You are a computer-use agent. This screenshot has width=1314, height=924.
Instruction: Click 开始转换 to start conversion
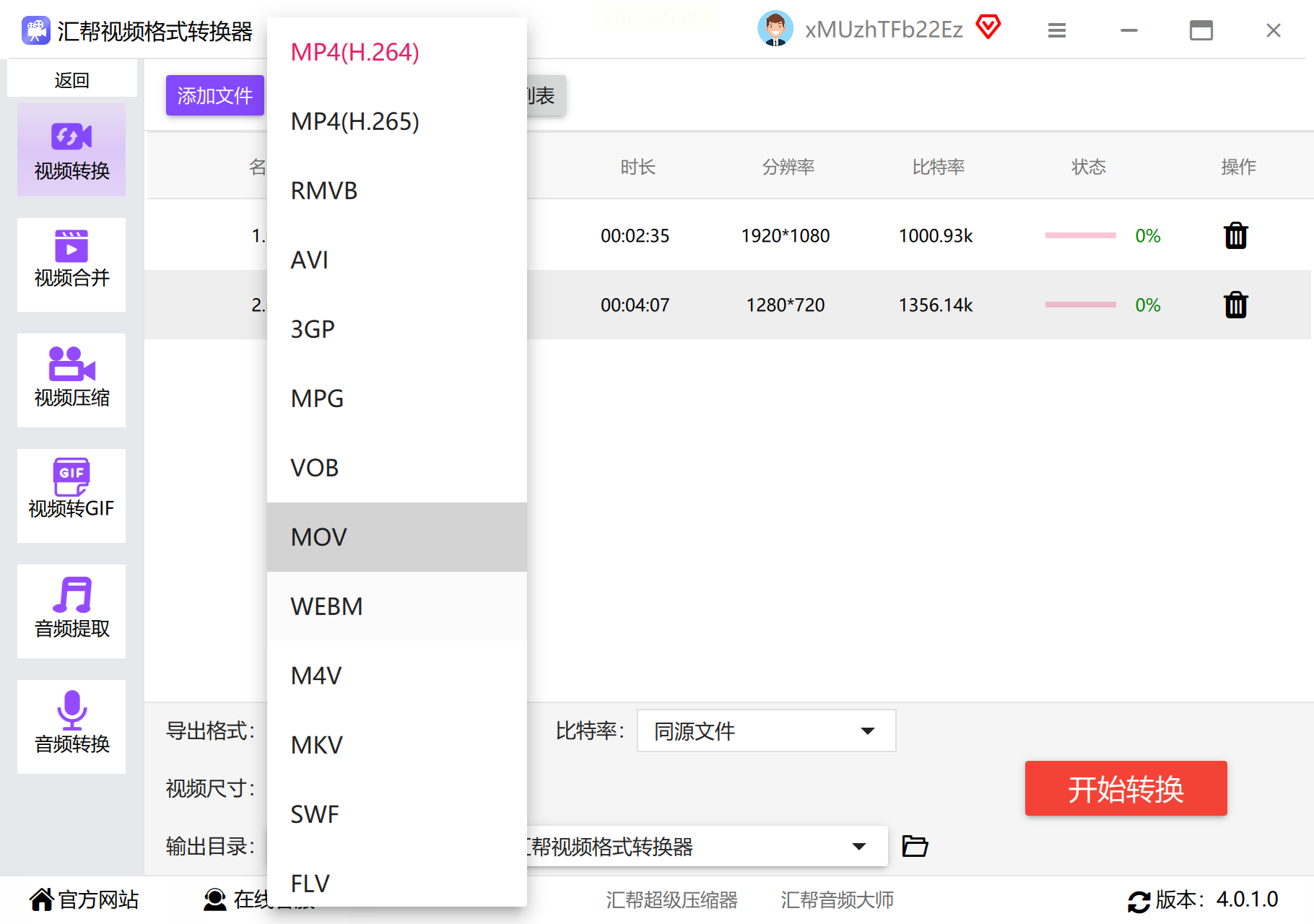coord(1126,788)
